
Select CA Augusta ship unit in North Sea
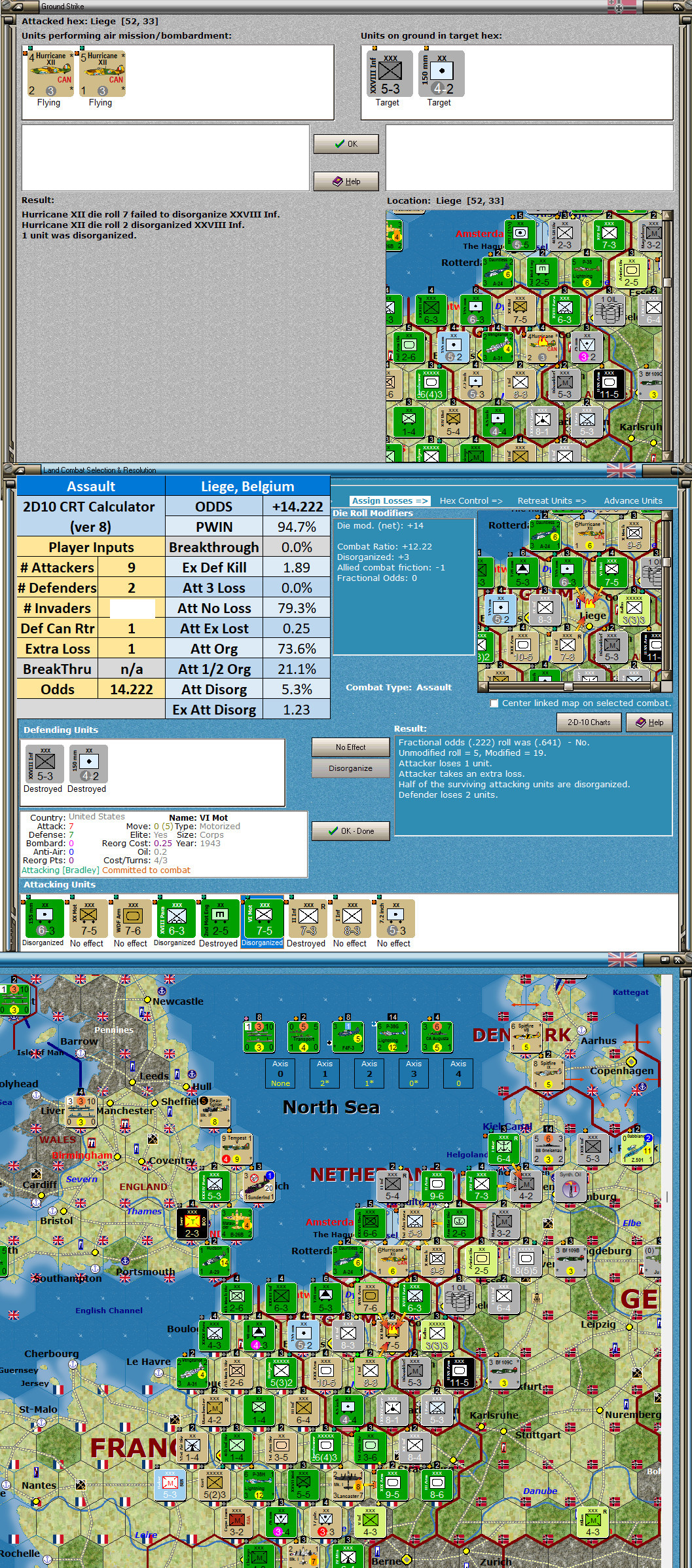point(437,1037)
